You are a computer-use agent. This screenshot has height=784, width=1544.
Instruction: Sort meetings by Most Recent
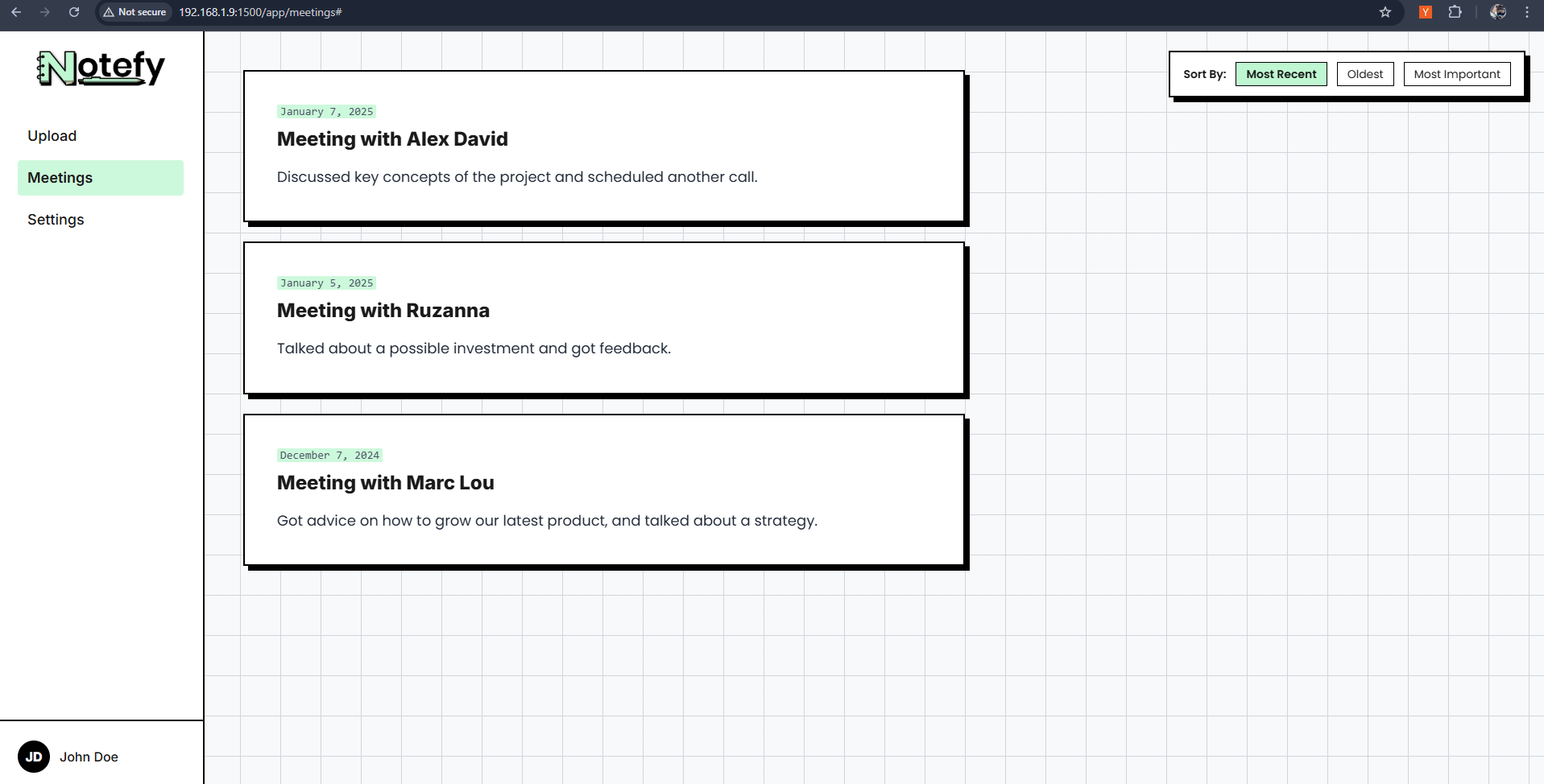point(1281,74)
